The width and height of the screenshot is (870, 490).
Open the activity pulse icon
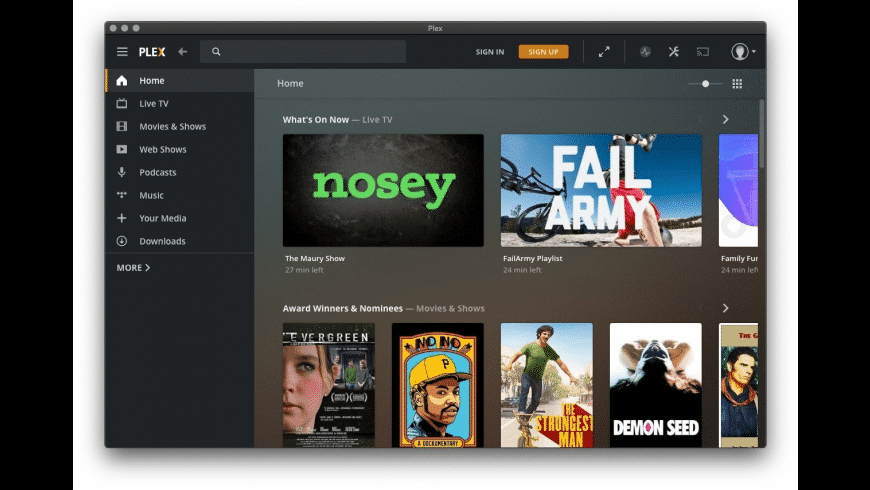tap(645, 52)
